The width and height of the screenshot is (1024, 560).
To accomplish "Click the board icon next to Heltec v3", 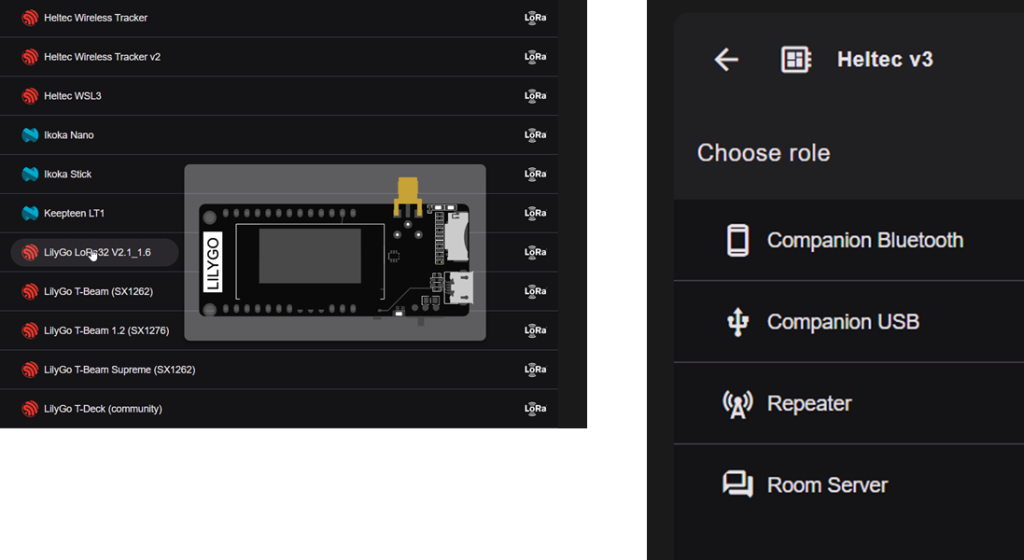I will (795, 60).
